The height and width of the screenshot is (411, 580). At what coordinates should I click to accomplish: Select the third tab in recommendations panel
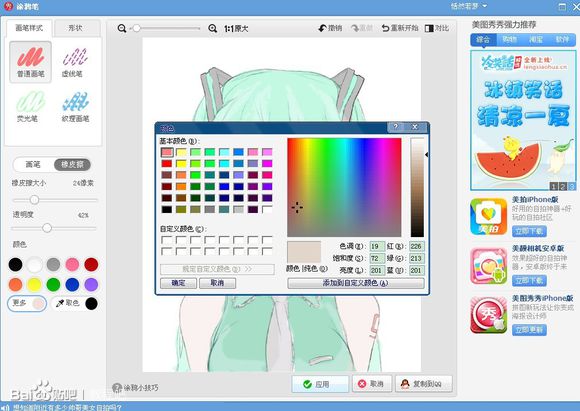pyautogui.click(x=536, y=39)
